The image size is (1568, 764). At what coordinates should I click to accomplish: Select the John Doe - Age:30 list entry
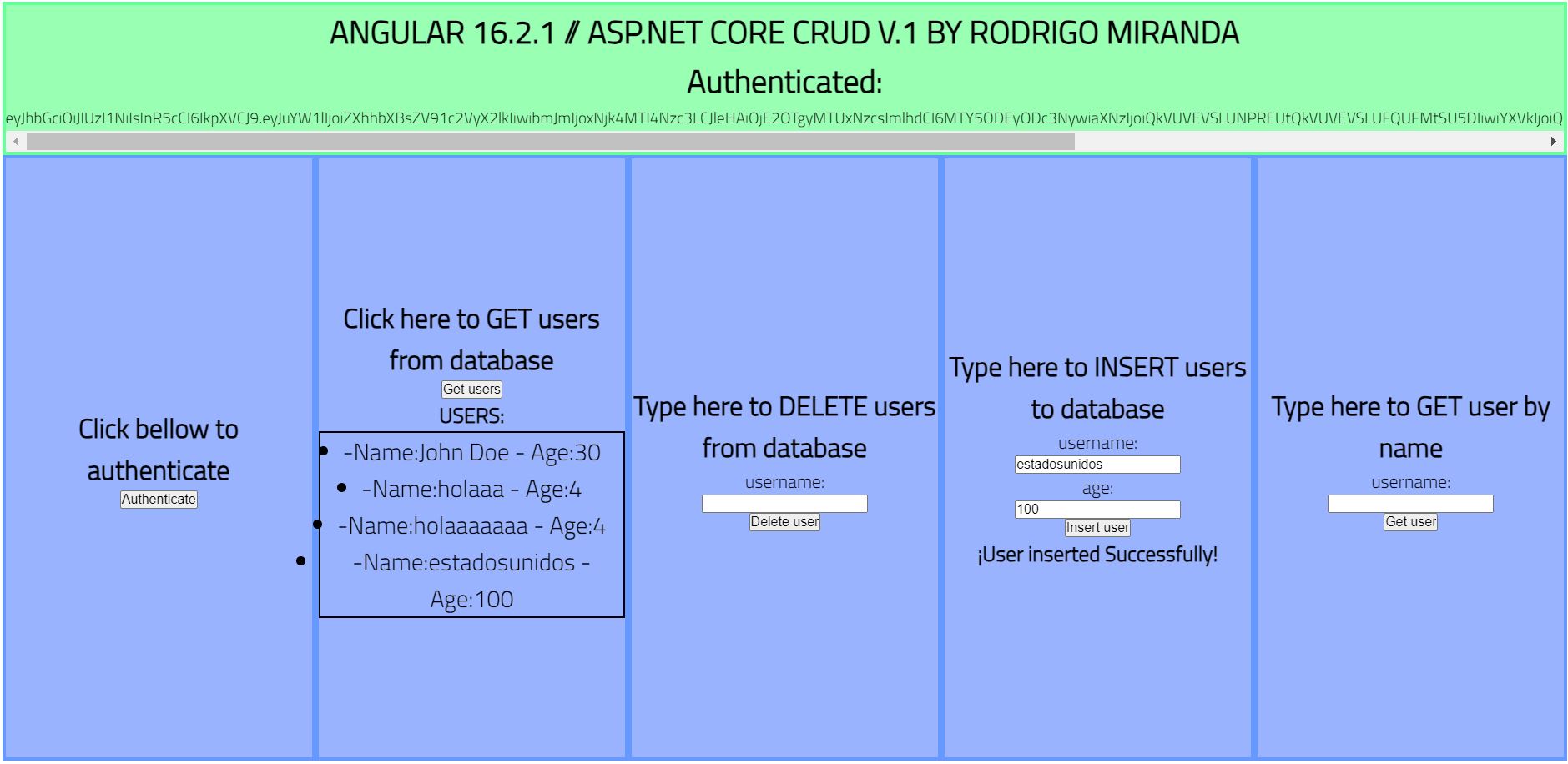pyautogui.click(x=471, y=453)
